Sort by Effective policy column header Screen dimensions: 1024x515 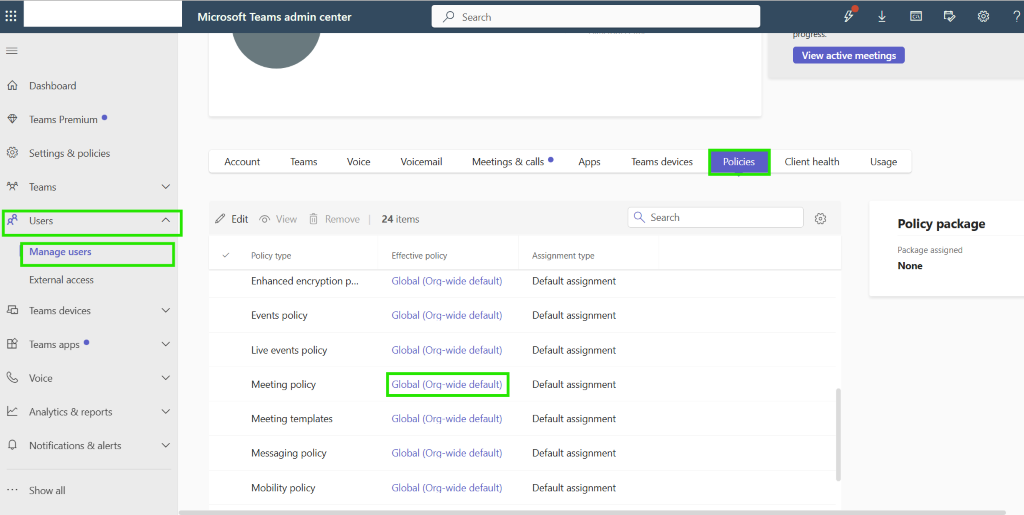(x=419, y=255)
